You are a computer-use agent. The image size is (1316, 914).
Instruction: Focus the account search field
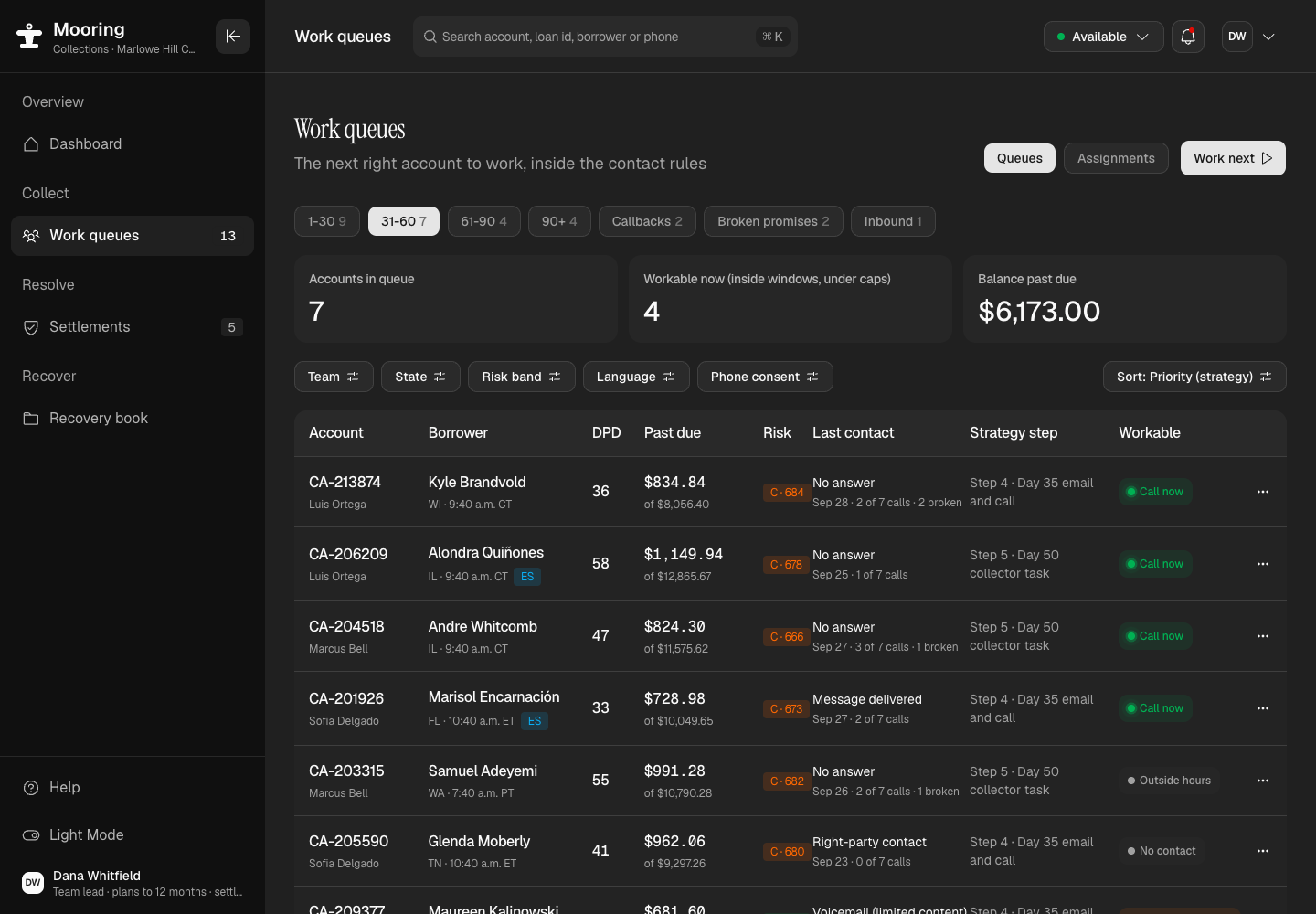pos(605,37)
